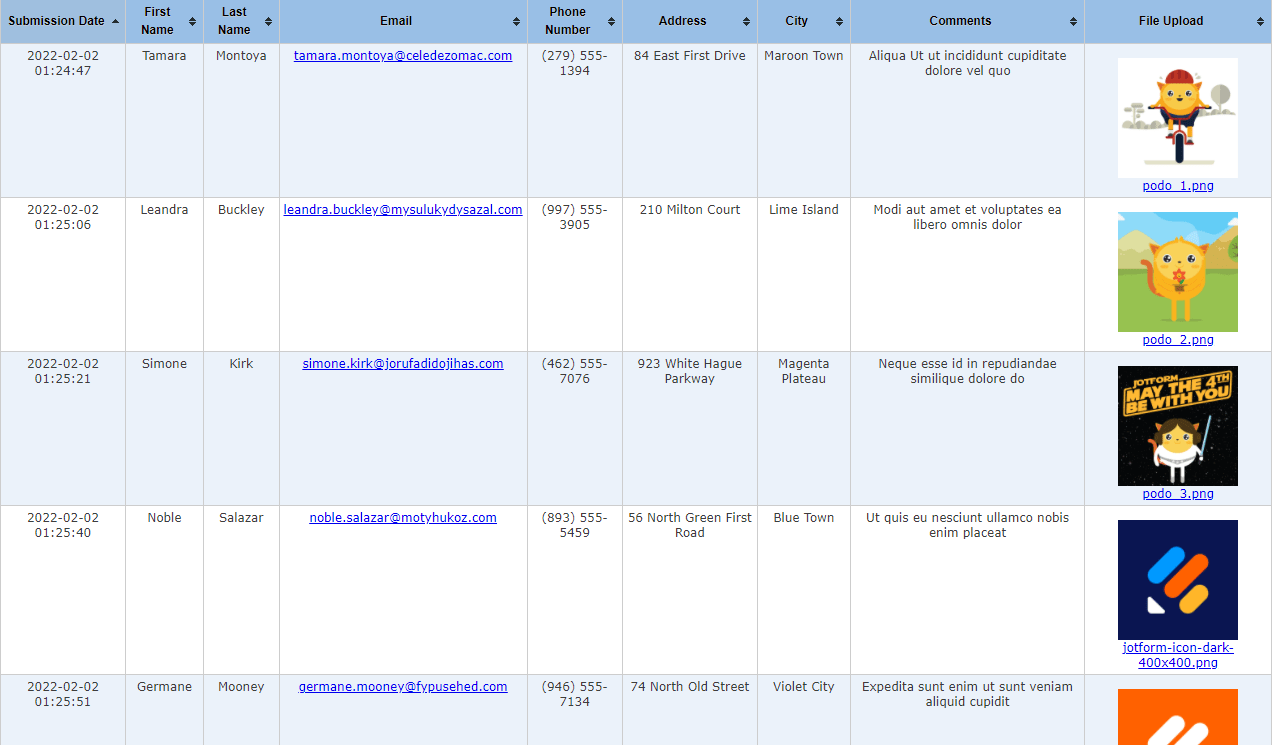The height and width of the screenshot is (745, 1272).
Task: Click the May The 4th podo_3 image thumbnail
Action: (1177, 425)
